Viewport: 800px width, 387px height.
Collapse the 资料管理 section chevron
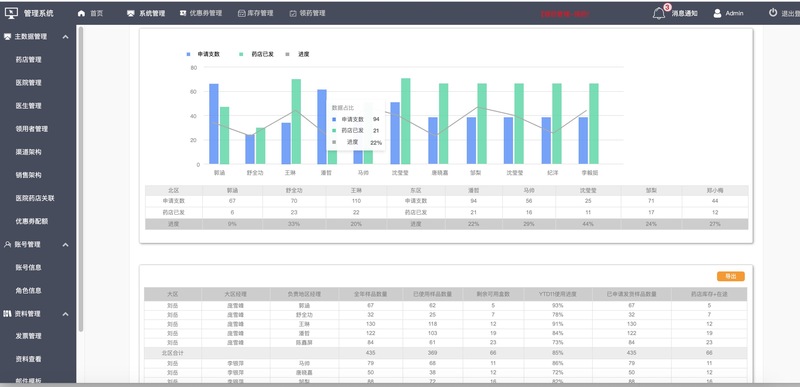(65, 314)
